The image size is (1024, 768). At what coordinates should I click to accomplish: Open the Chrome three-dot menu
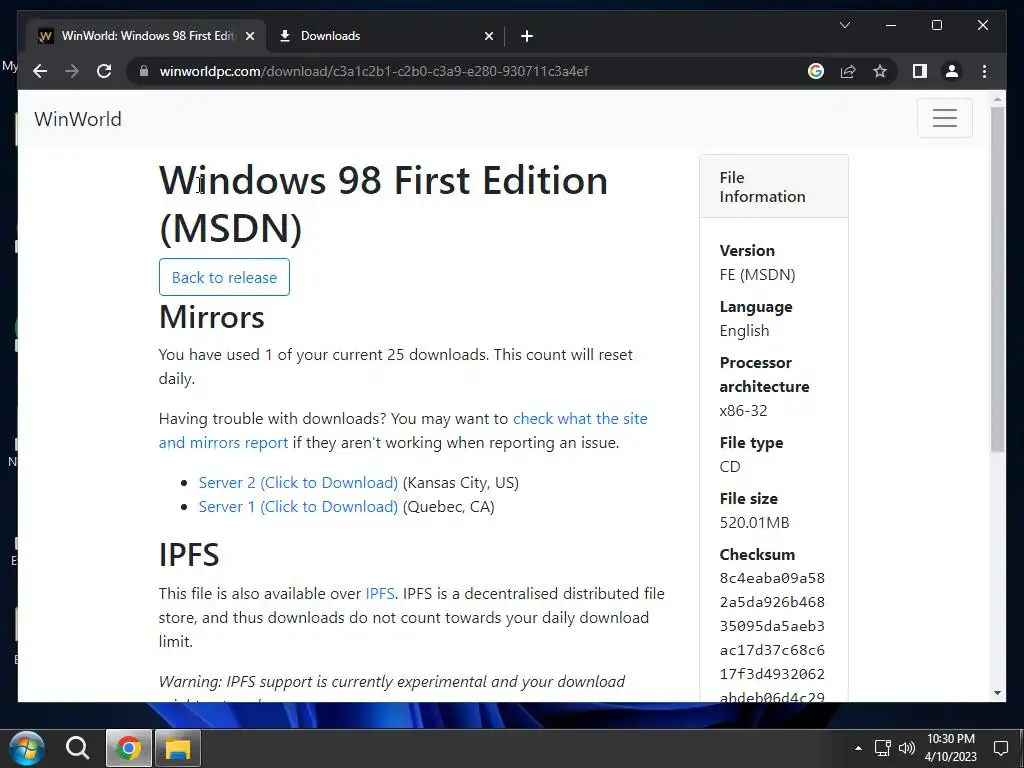pyautogui.click(x=984, y=71)
